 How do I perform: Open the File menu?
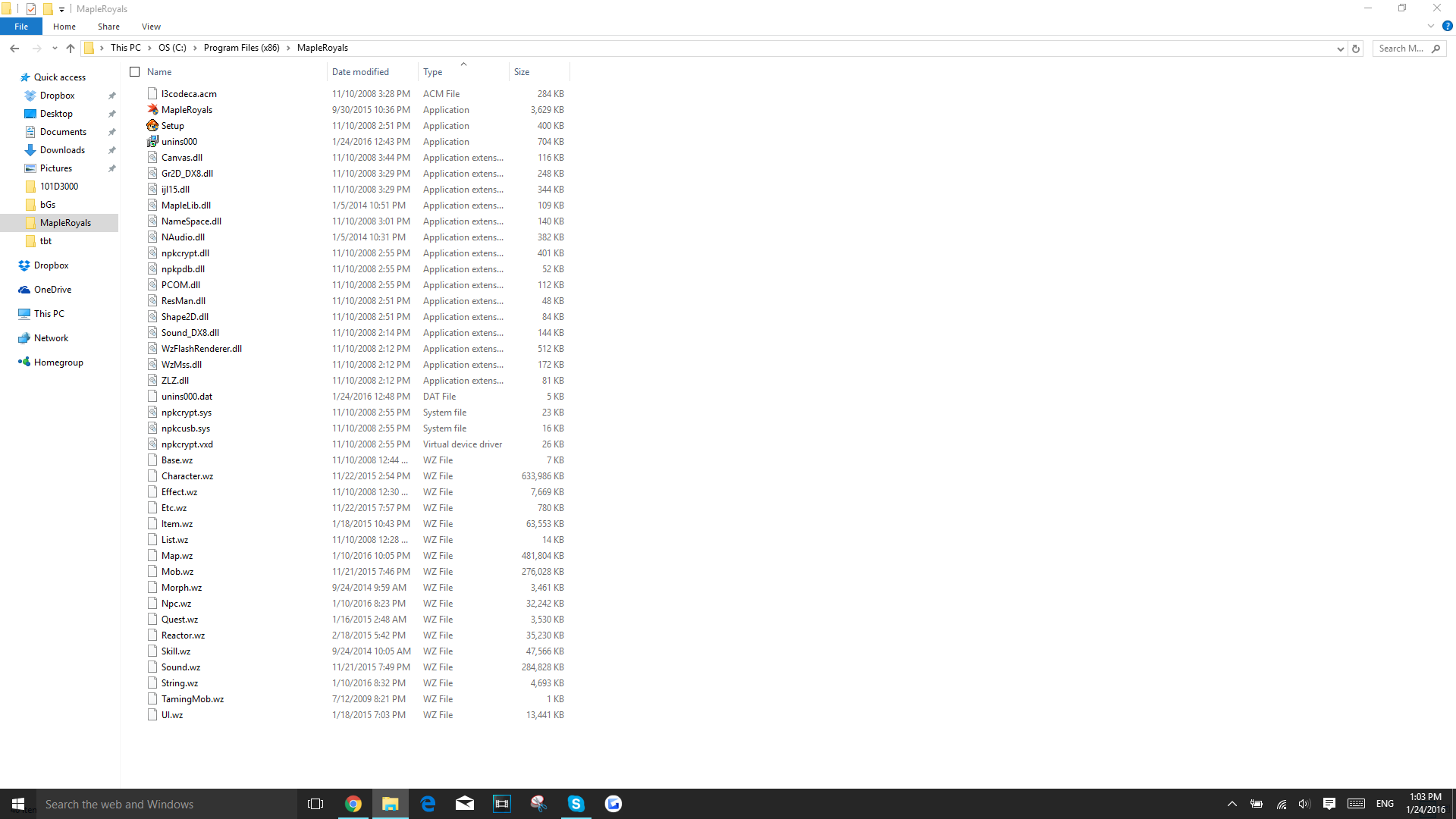(x=21, y=27)
